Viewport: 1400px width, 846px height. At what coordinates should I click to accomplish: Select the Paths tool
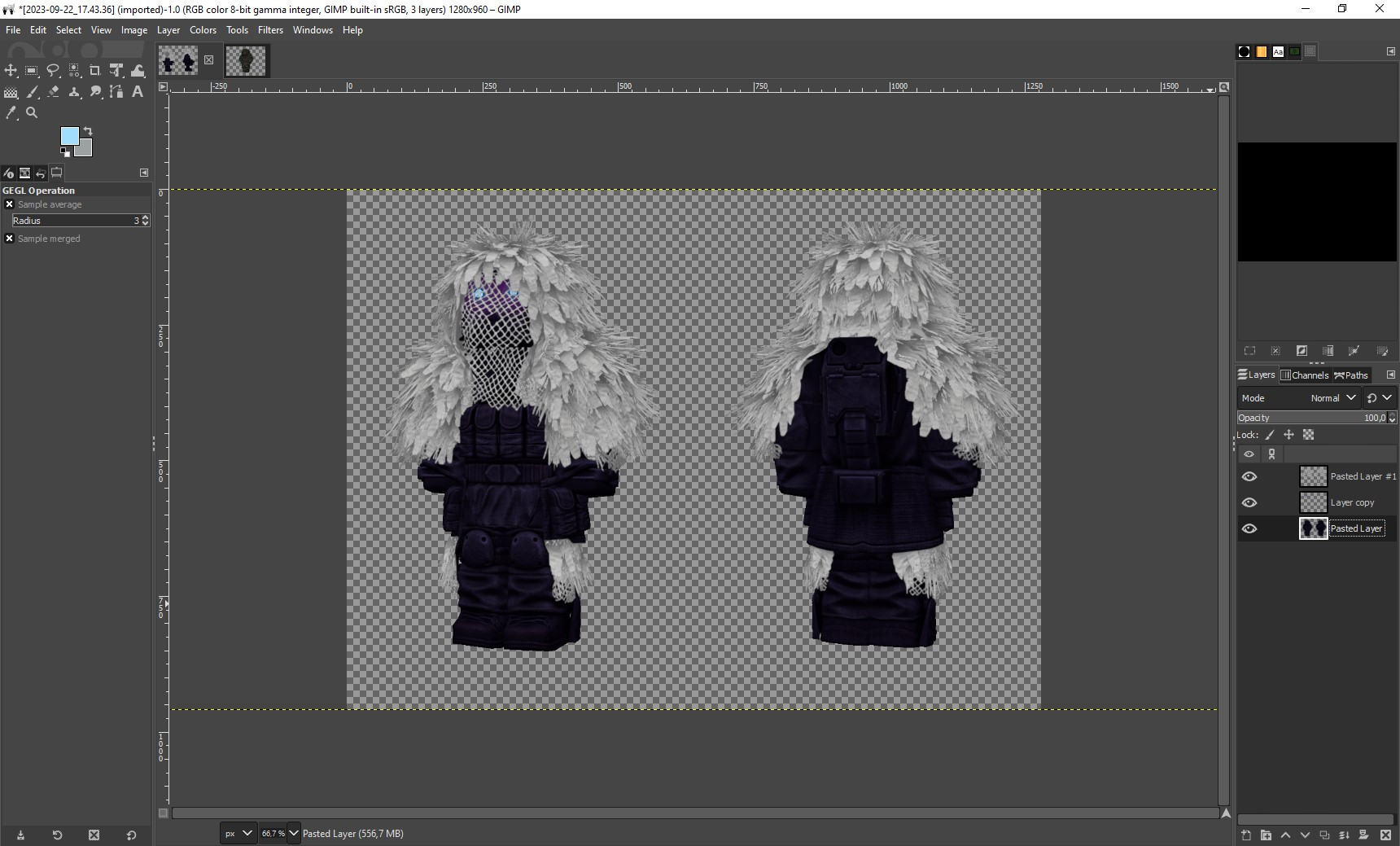pyautogui.click(x=116, y=92)
